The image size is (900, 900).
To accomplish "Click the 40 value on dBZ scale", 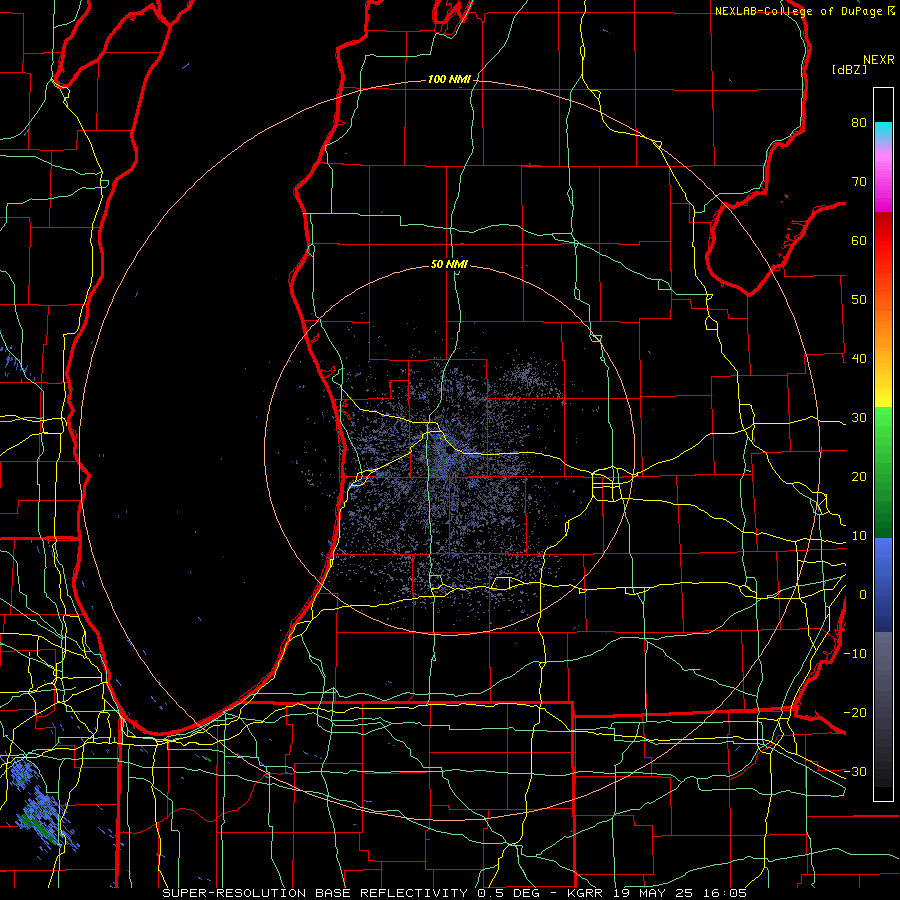I will pyautogui.click(x=859, y=359).
